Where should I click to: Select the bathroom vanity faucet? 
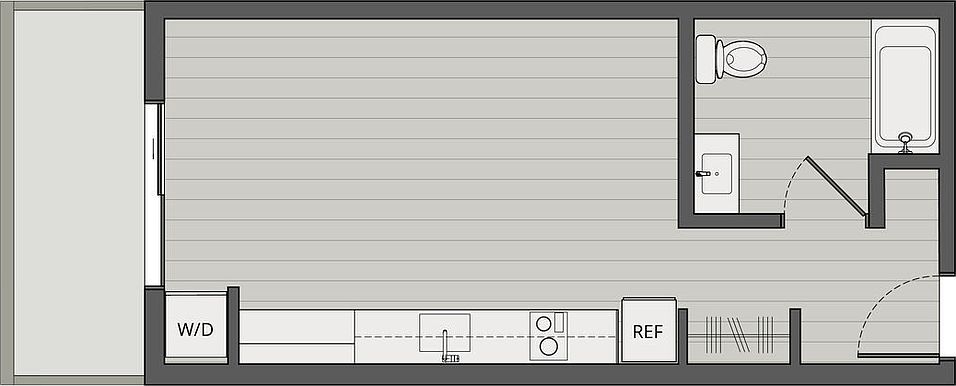tap(704, 174)
